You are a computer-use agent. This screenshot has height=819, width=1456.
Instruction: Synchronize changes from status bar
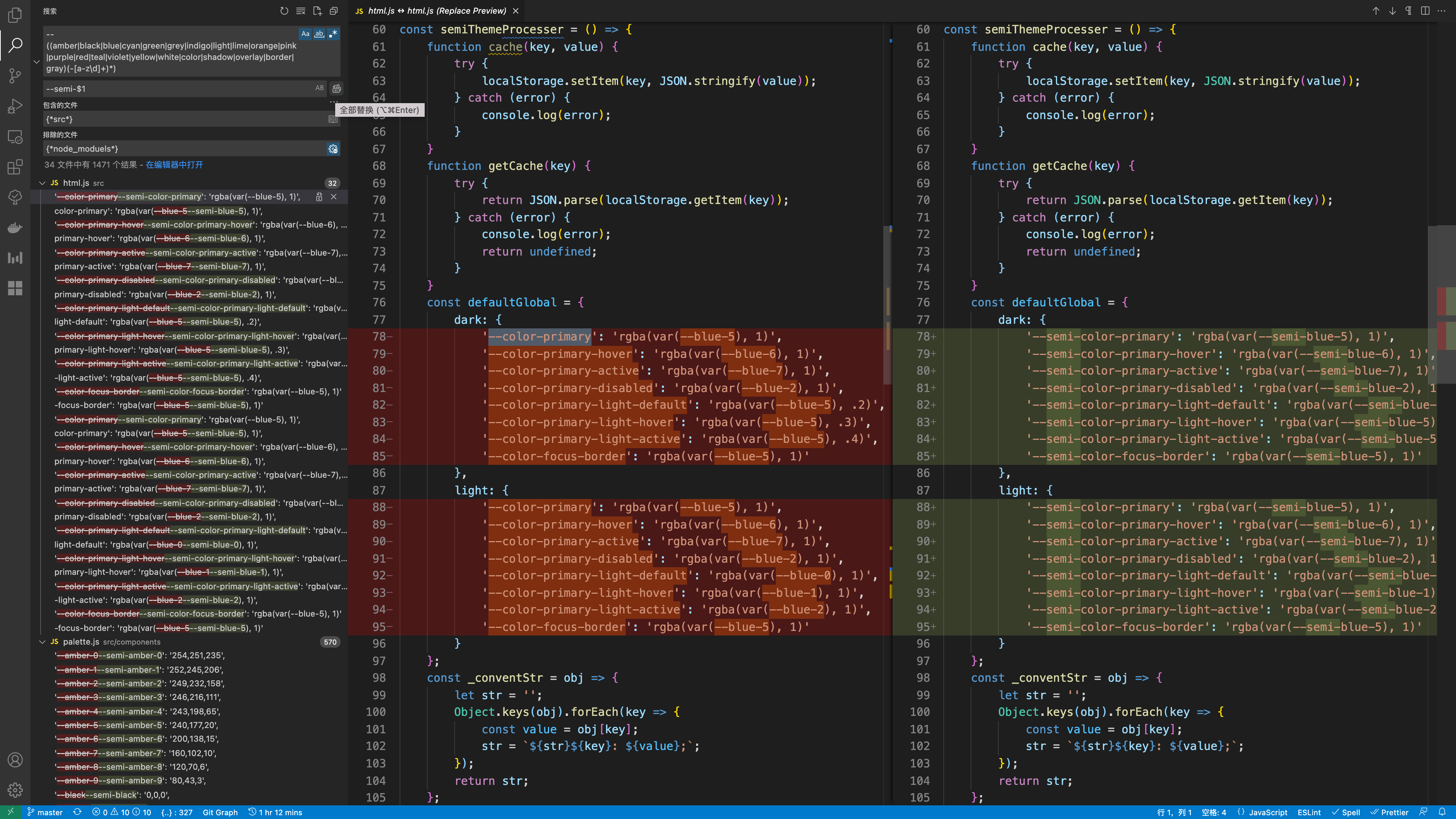tap(77, 812)
